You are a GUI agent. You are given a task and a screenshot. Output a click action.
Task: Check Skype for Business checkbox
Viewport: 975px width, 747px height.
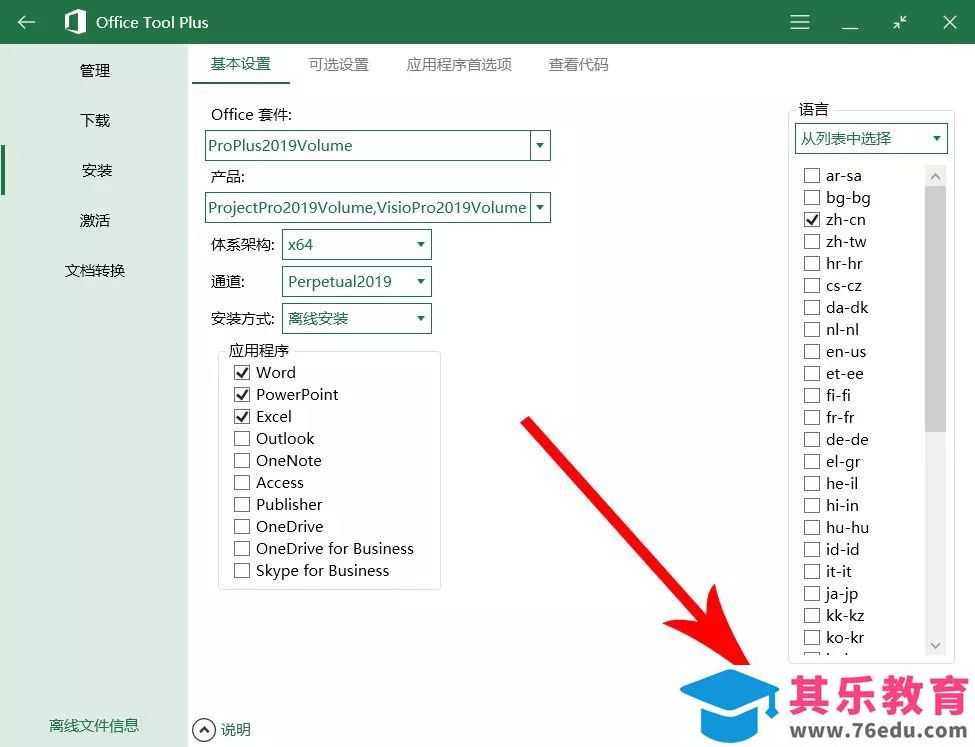coord(242,570)
